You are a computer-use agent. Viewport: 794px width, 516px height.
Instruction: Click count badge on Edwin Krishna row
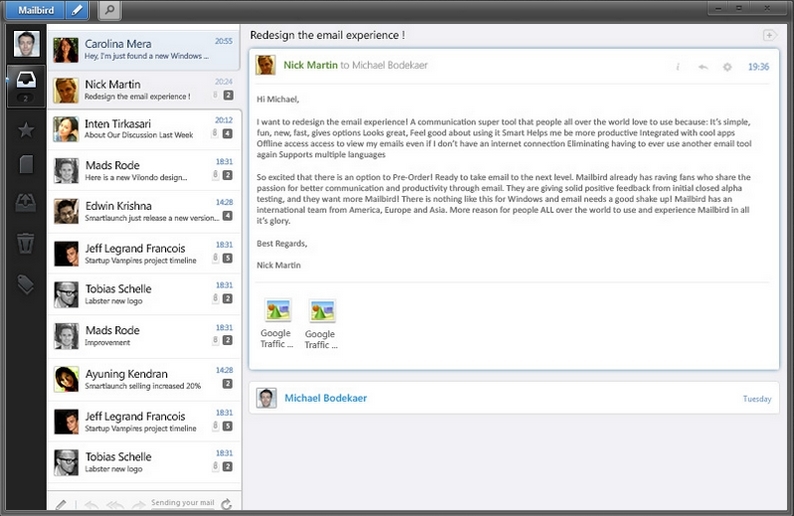coord(228,216)
